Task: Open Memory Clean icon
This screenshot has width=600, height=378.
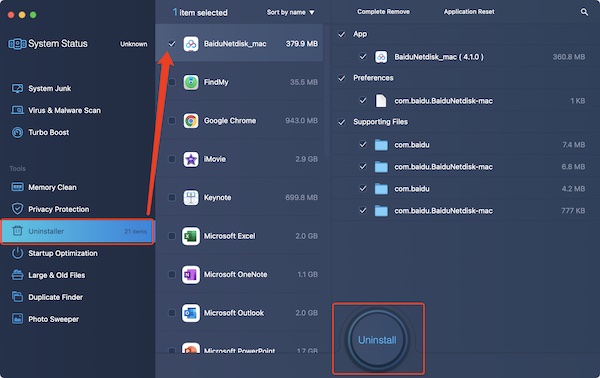Action: (17, 187)
